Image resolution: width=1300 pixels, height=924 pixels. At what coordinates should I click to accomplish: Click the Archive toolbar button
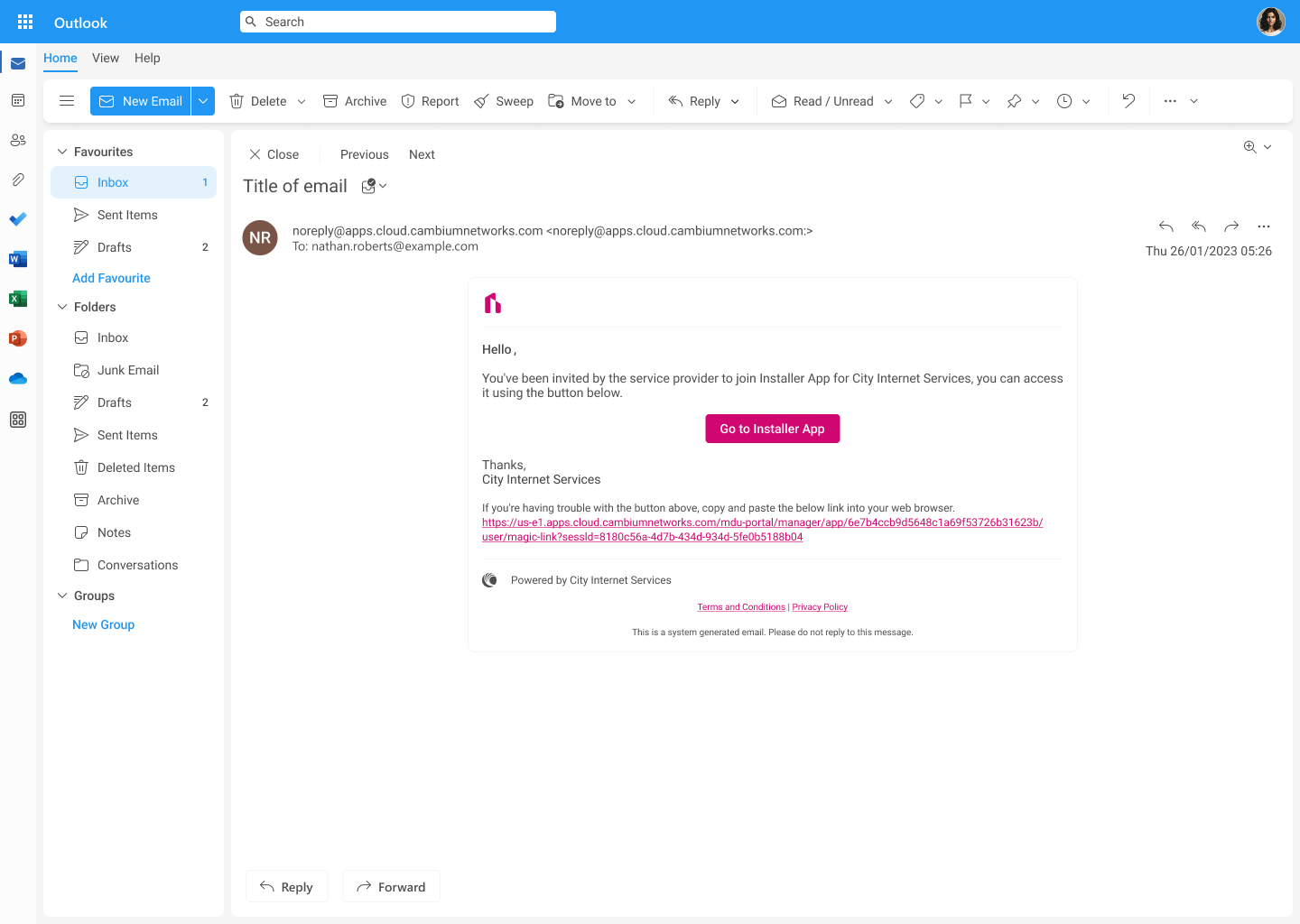(355, 101)
